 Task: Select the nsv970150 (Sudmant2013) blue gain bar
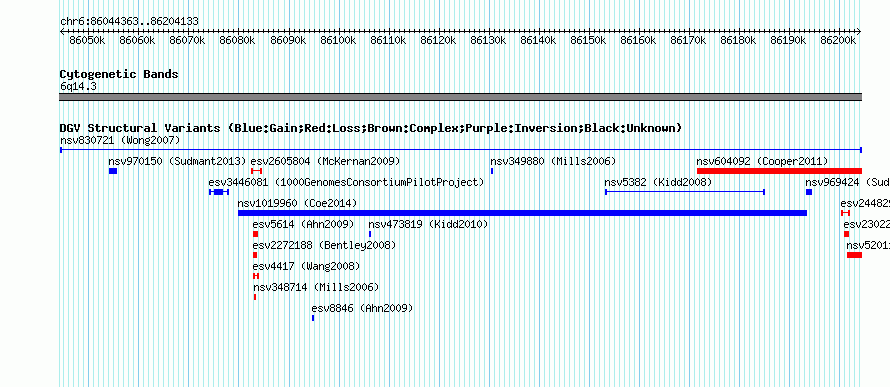pos(113,171)
